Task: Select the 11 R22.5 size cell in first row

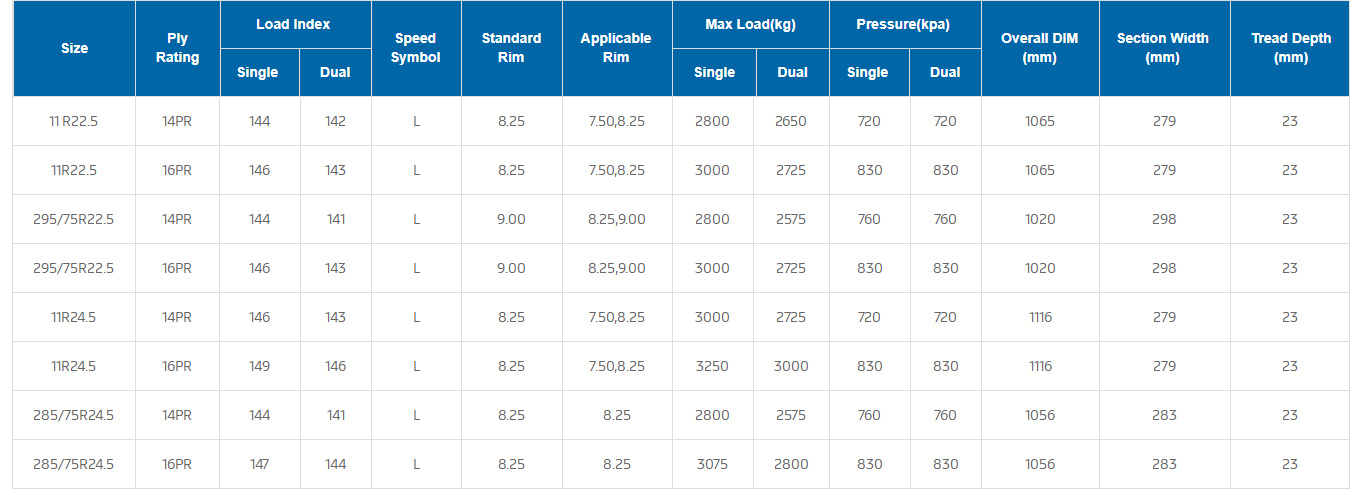Action: click(74, 121)
